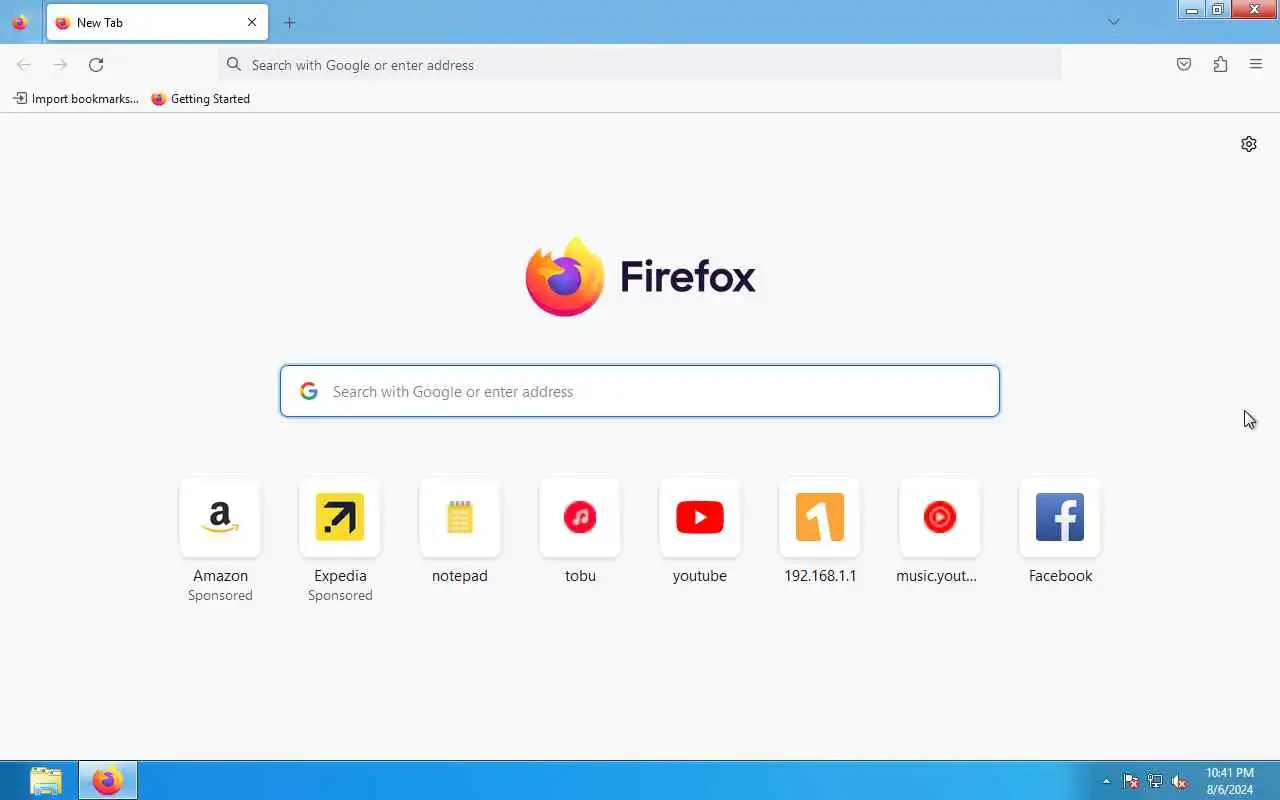Show hidden system tray icons

coord(1106,781)
